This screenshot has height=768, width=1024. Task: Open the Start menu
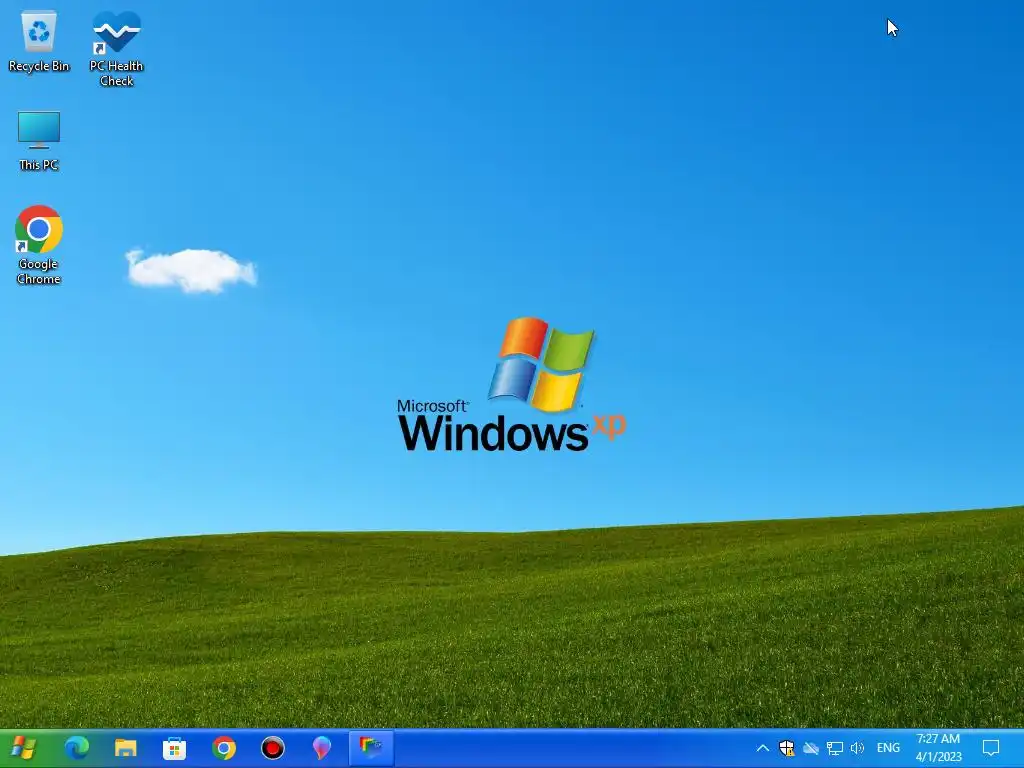coord(24,748)
